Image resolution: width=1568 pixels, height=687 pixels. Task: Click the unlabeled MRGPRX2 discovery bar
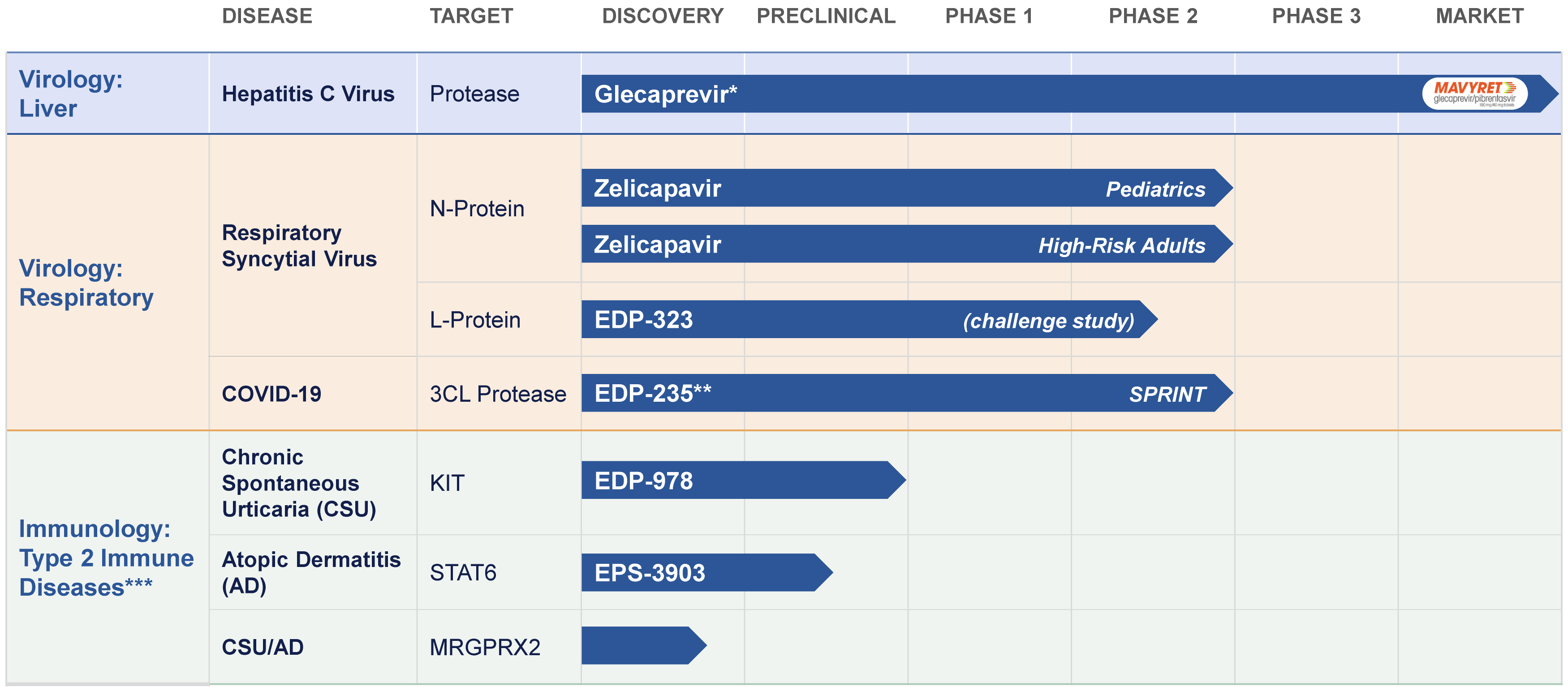pyautogui.click(x=640, y=646)
